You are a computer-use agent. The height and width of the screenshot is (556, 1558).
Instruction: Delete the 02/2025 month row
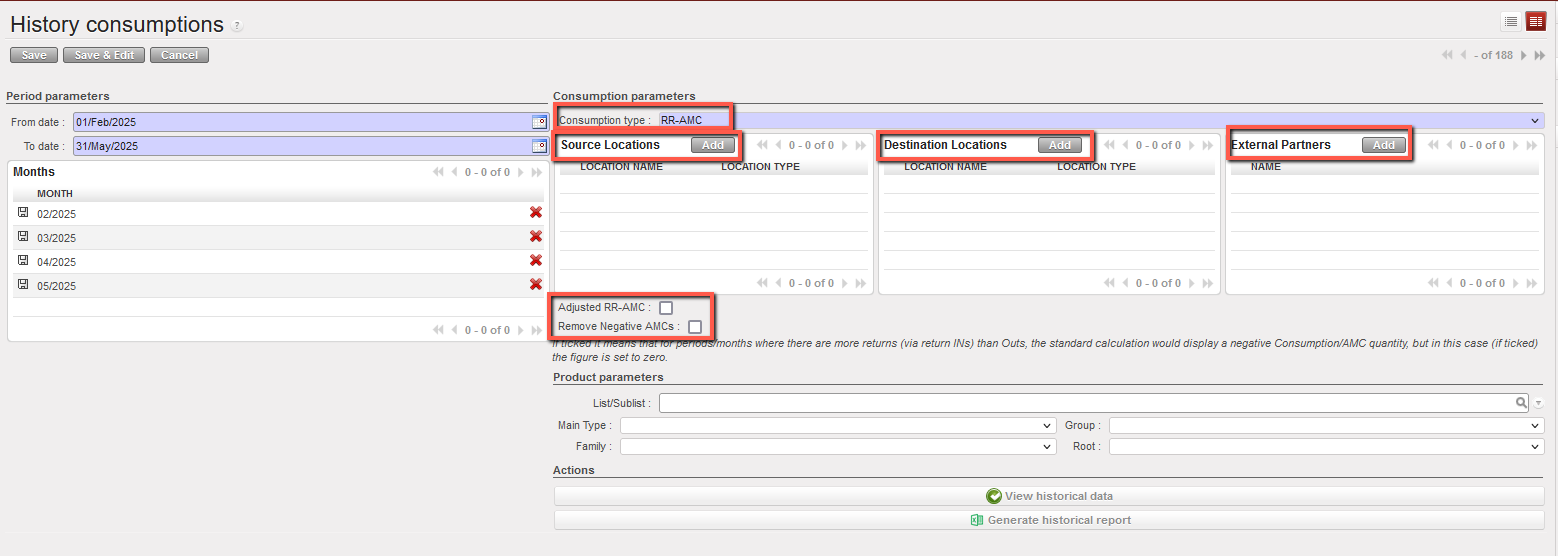coord(535,213)
